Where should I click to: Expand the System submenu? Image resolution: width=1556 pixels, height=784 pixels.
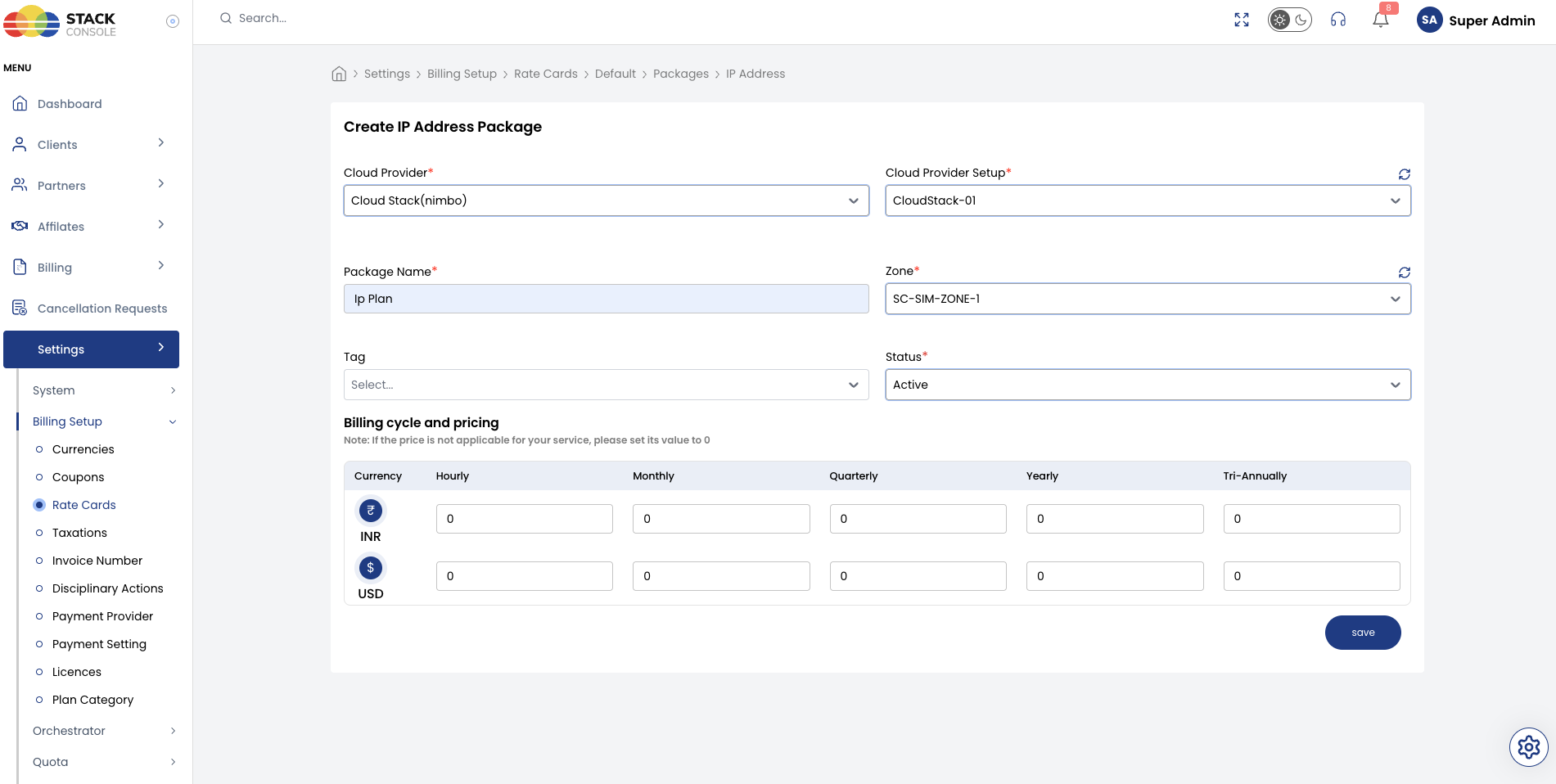pyautogui.click(x=173, y=390)
